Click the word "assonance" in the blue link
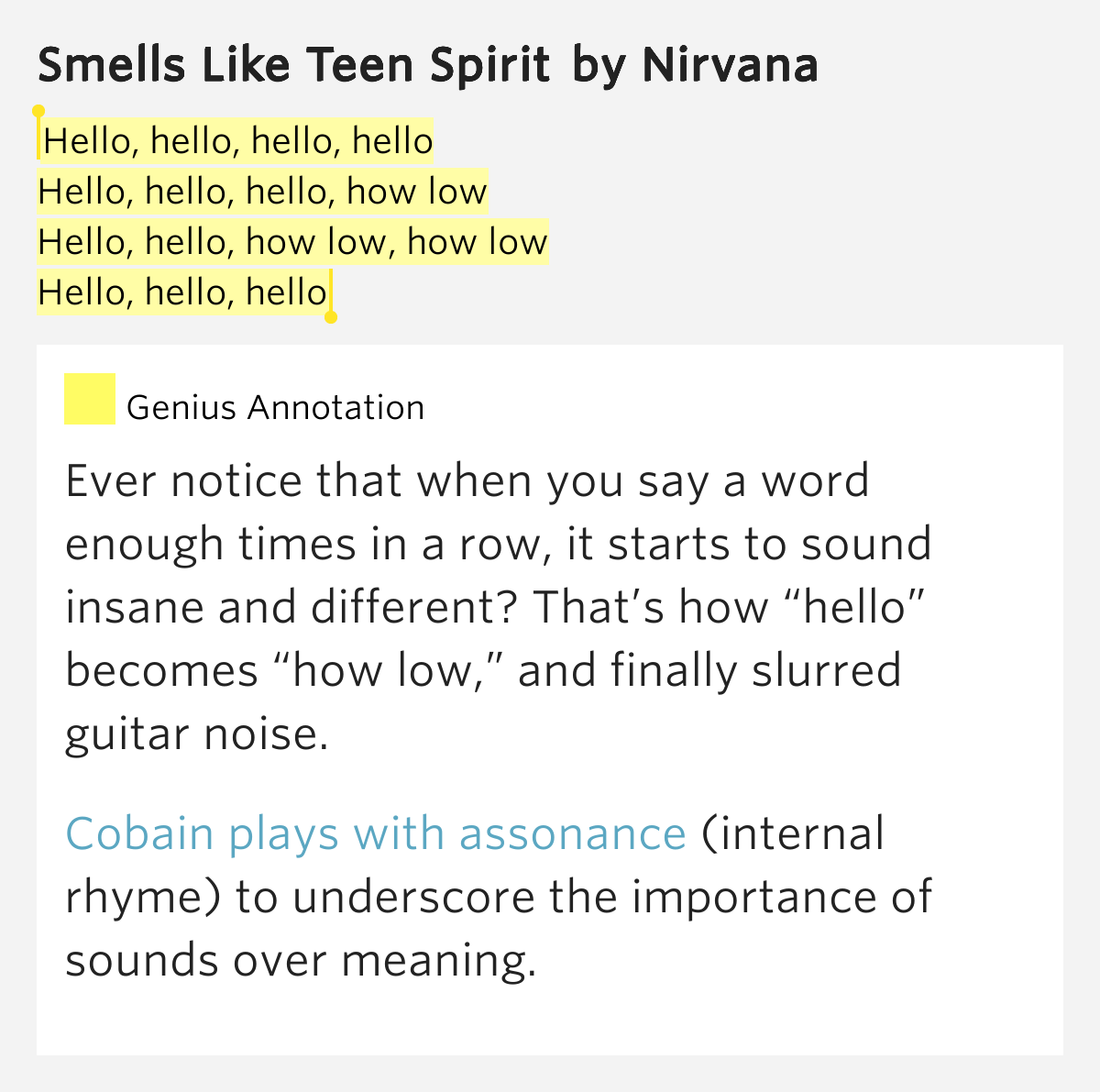 572,833
